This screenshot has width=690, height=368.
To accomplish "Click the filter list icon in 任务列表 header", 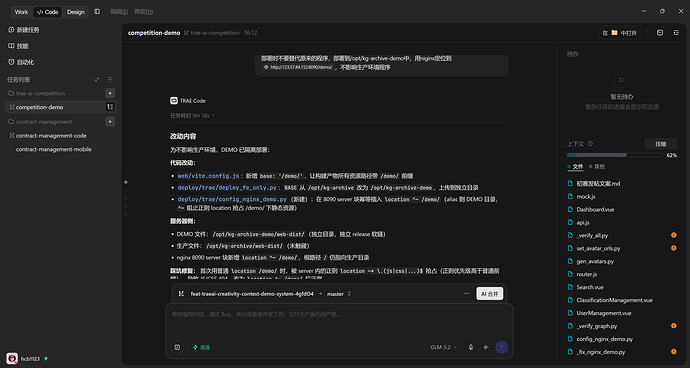I will click(110, 80).
